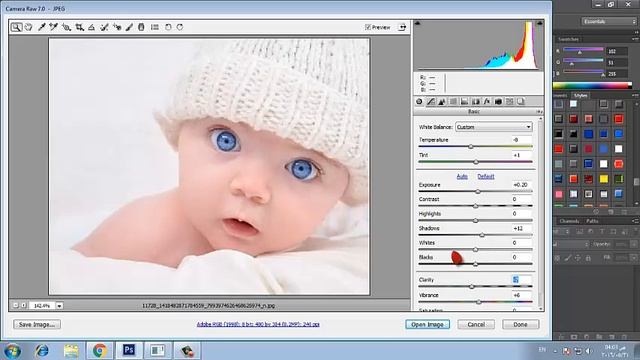Select the Straighten tool
The width and height of the screenshot is (640, 360).
pyautogui.click(x=91, y=27)
